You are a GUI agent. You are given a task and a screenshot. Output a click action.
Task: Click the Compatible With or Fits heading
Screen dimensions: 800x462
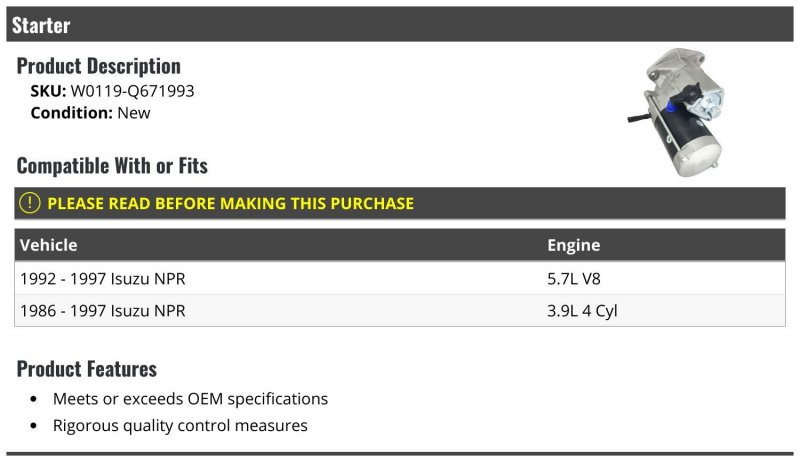(x=112, y=165)
